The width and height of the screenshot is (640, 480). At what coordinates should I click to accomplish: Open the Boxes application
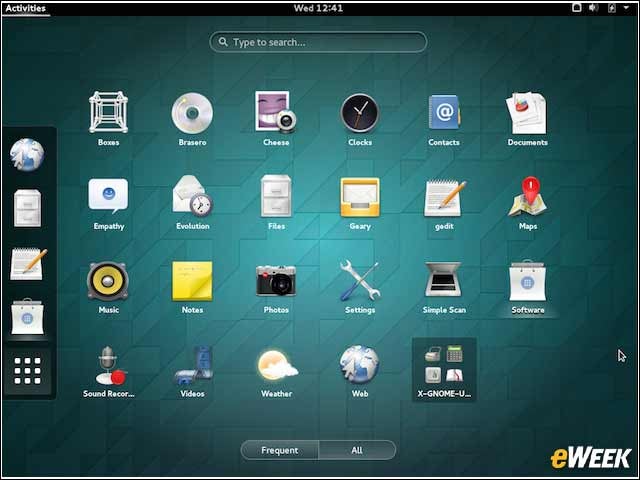click(108, 118)
